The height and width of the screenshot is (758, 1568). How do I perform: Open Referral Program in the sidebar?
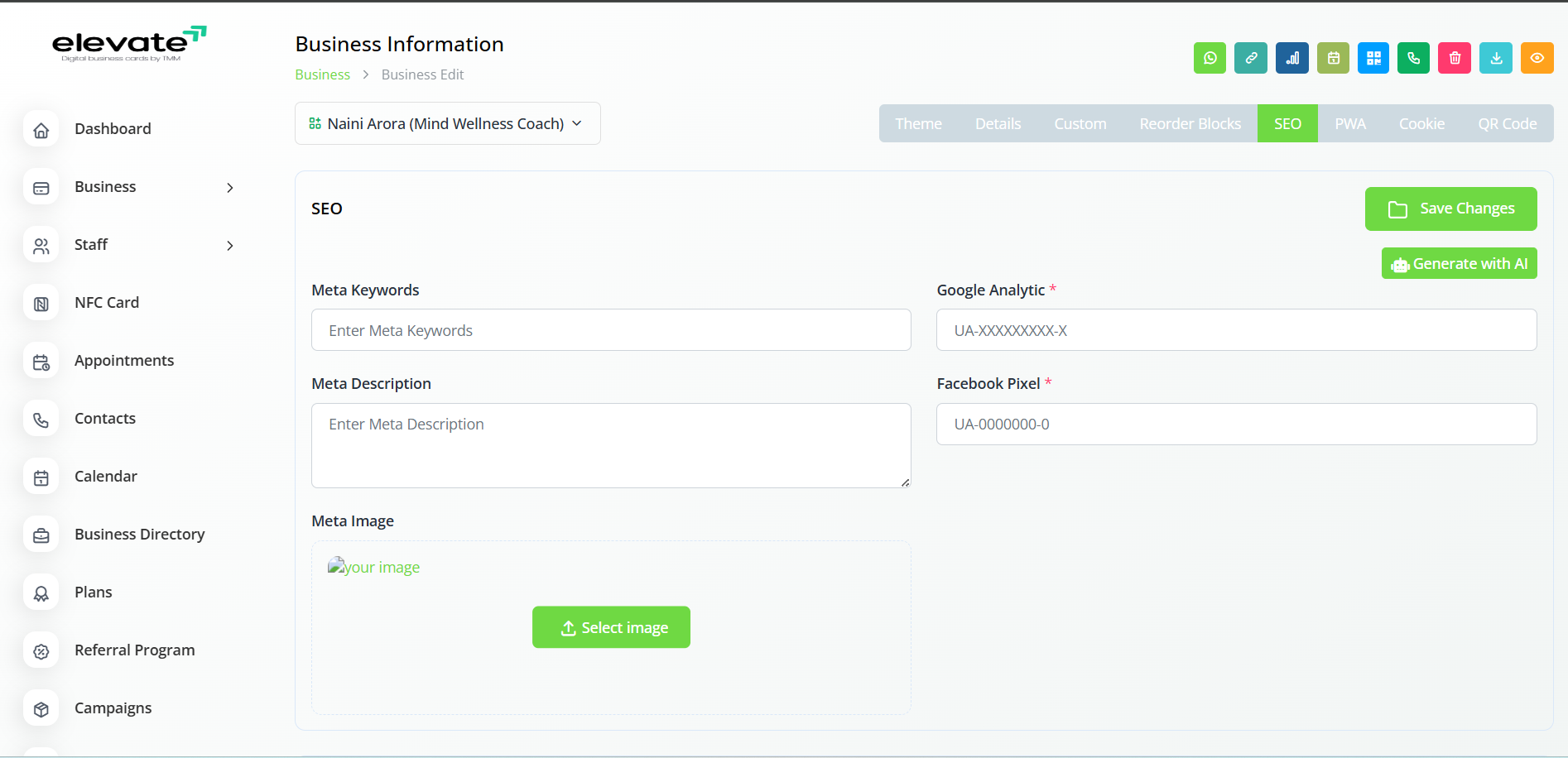point(134,650)
